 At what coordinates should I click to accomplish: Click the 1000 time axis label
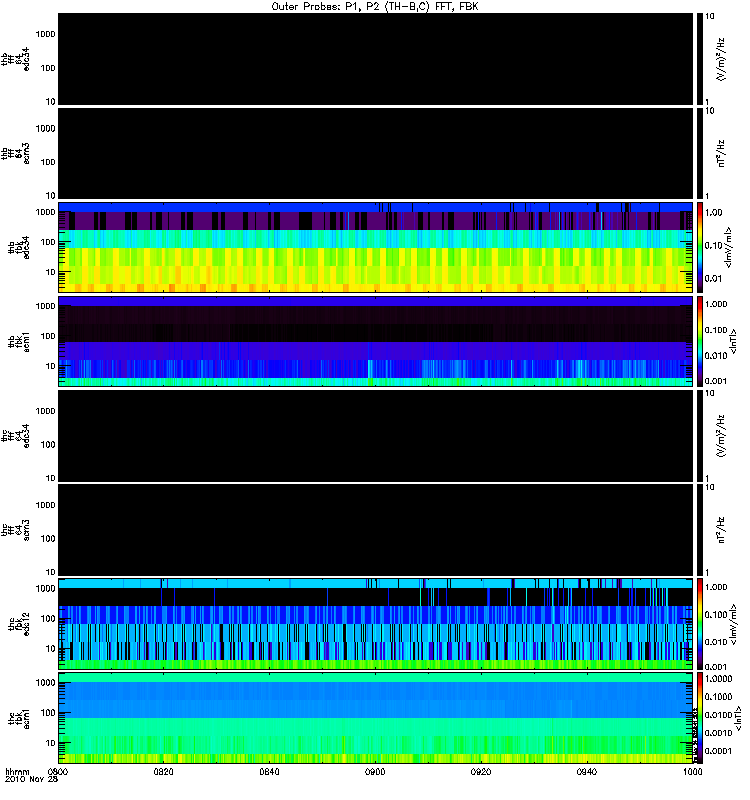pyautogui.click(x=692, y=772)
